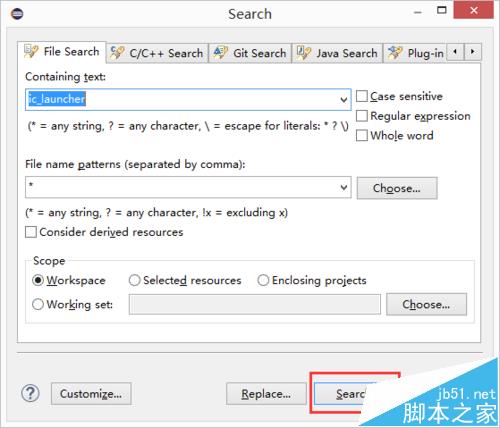This screenshot has width=500, height=428.
Task: Enable Whole word option
Action: (x=362, y=136)
